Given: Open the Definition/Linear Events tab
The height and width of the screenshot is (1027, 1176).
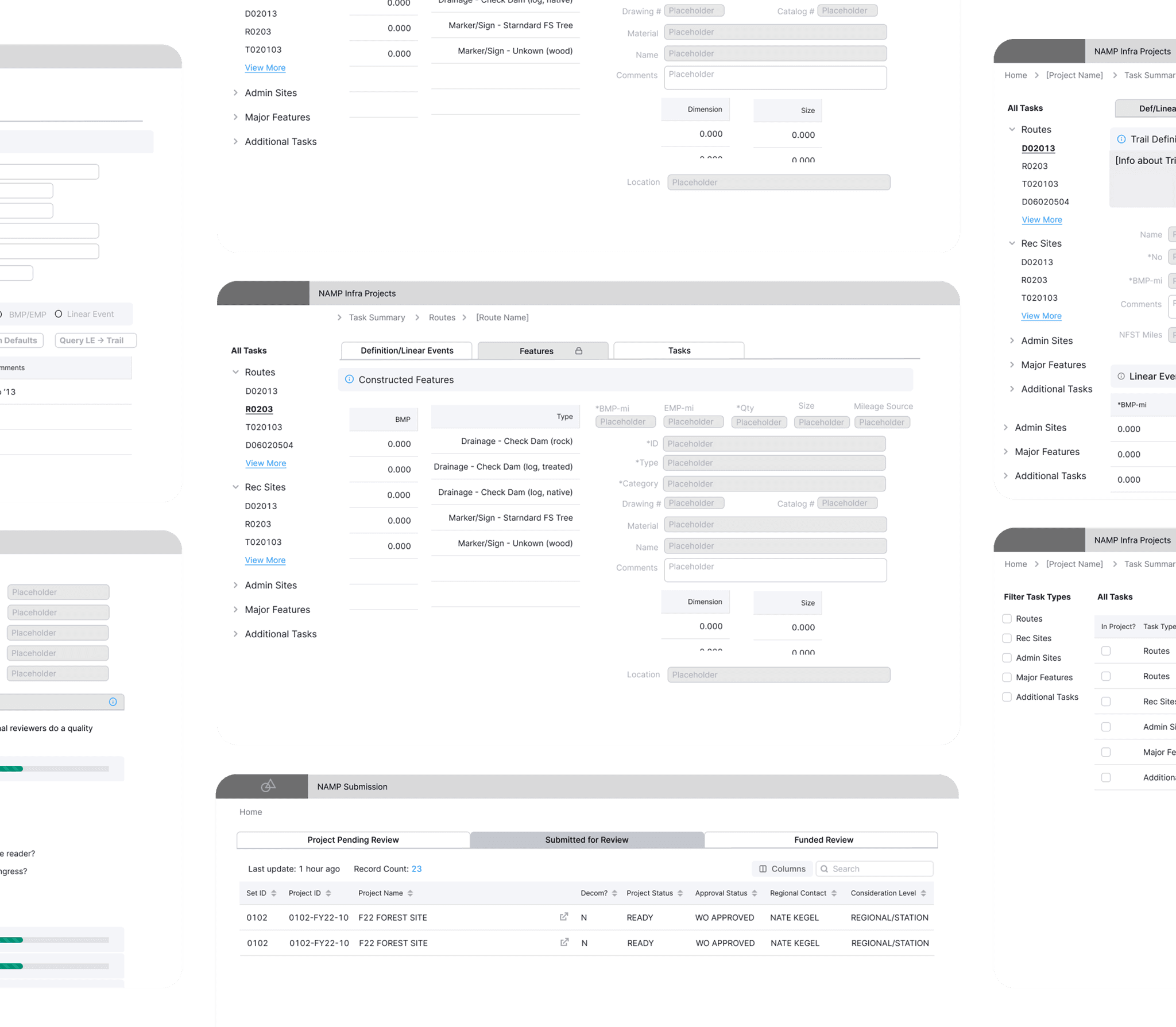Looking at the screenshot, I should [407, 351].
